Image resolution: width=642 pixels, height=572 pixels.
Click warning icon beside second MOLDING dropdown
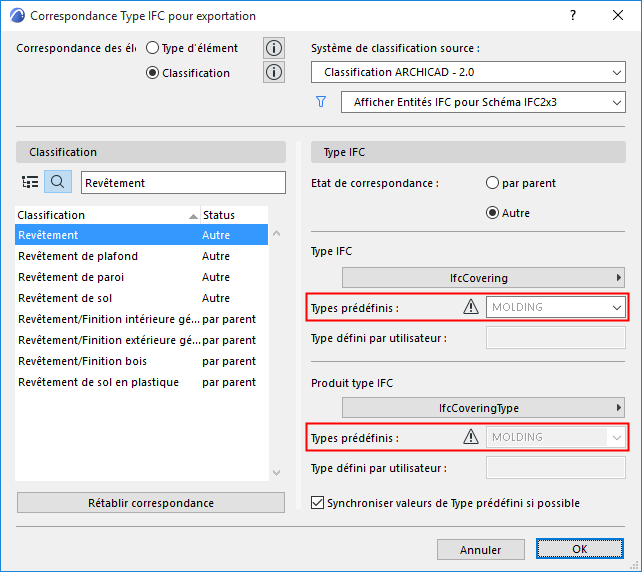coord(471,437)
